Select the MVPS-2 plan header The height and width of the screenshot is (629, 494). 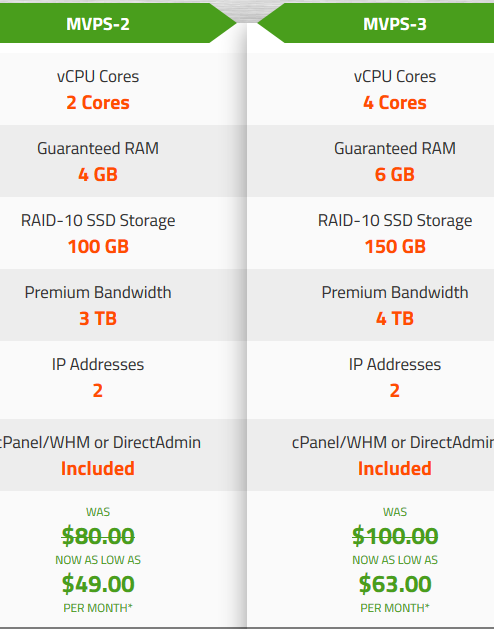point(98,24)
